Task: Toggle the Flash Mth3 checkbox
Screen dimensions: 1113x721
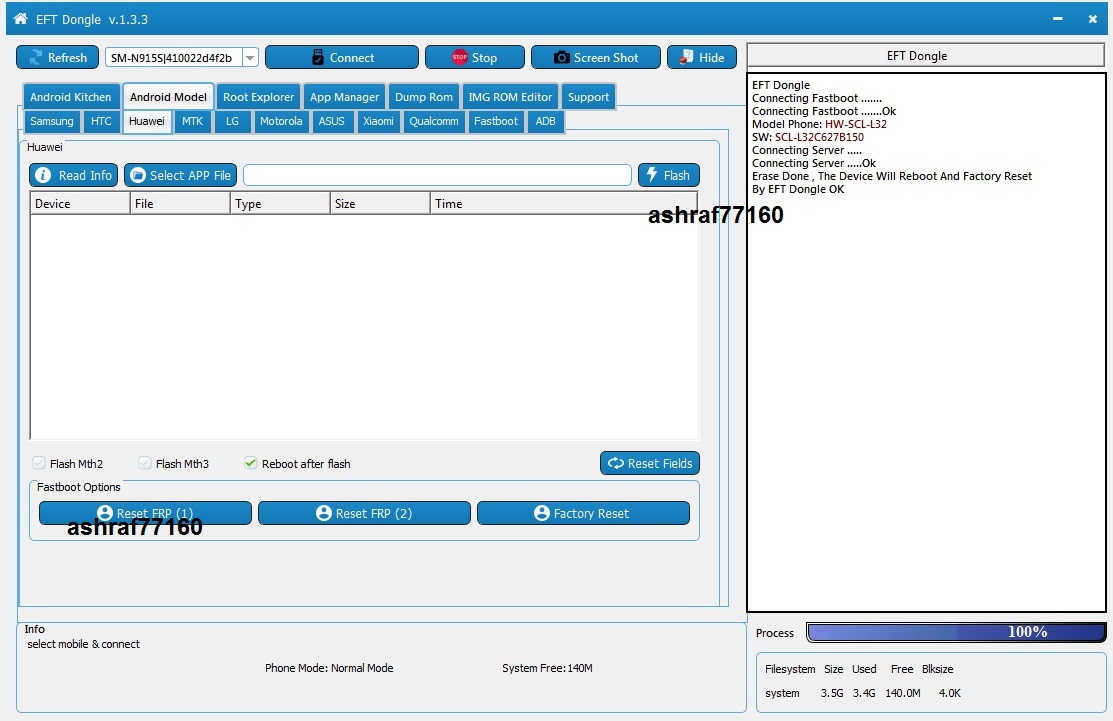Action: coord(145,463)
